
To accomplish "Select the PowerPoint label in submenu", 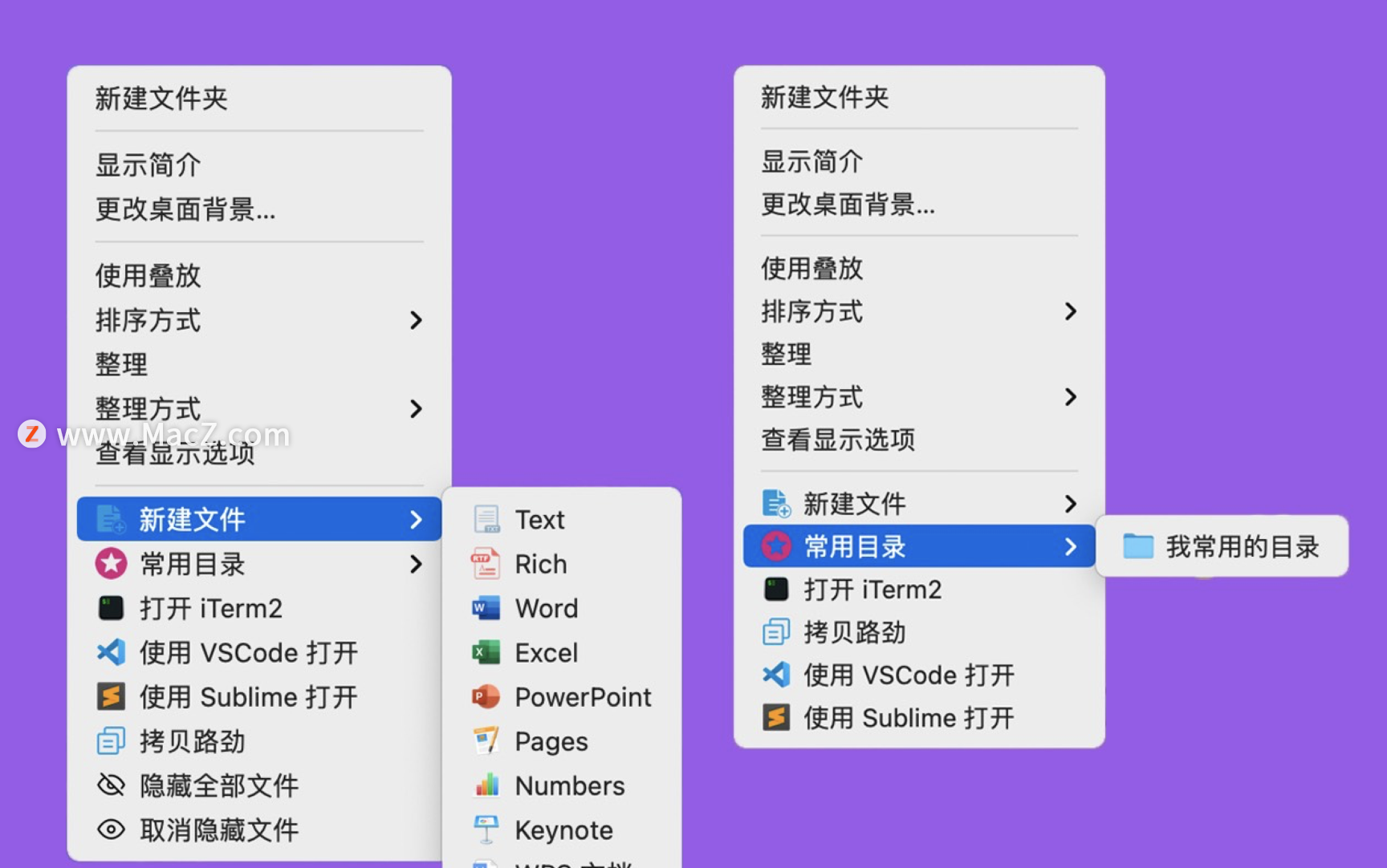I will coord(584,697).
